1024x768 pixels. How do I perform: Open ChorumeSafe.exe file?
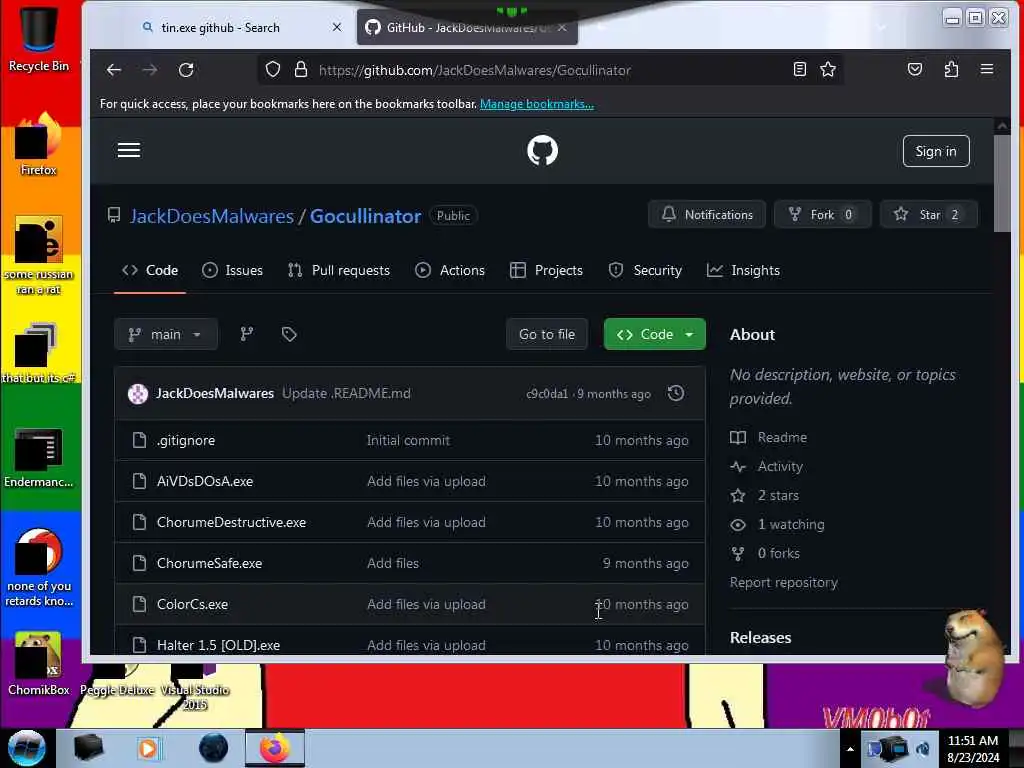(209, 564)
